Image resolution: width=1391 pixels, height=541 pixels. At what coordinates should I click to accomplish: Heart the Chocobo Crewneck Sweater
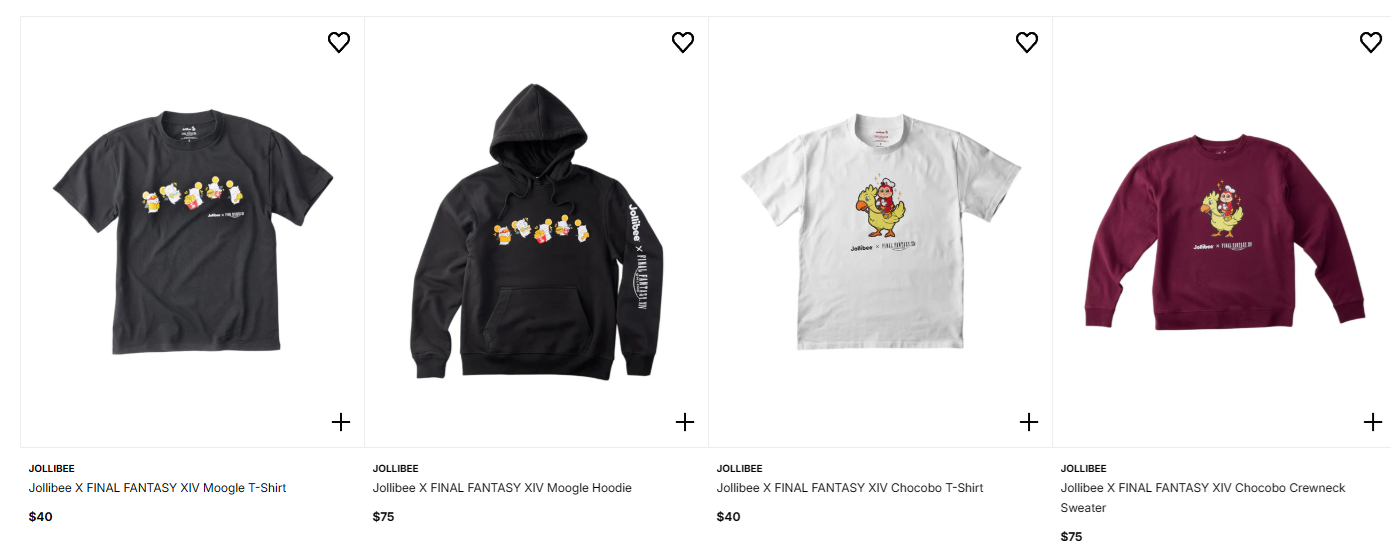click(1371, 42)
